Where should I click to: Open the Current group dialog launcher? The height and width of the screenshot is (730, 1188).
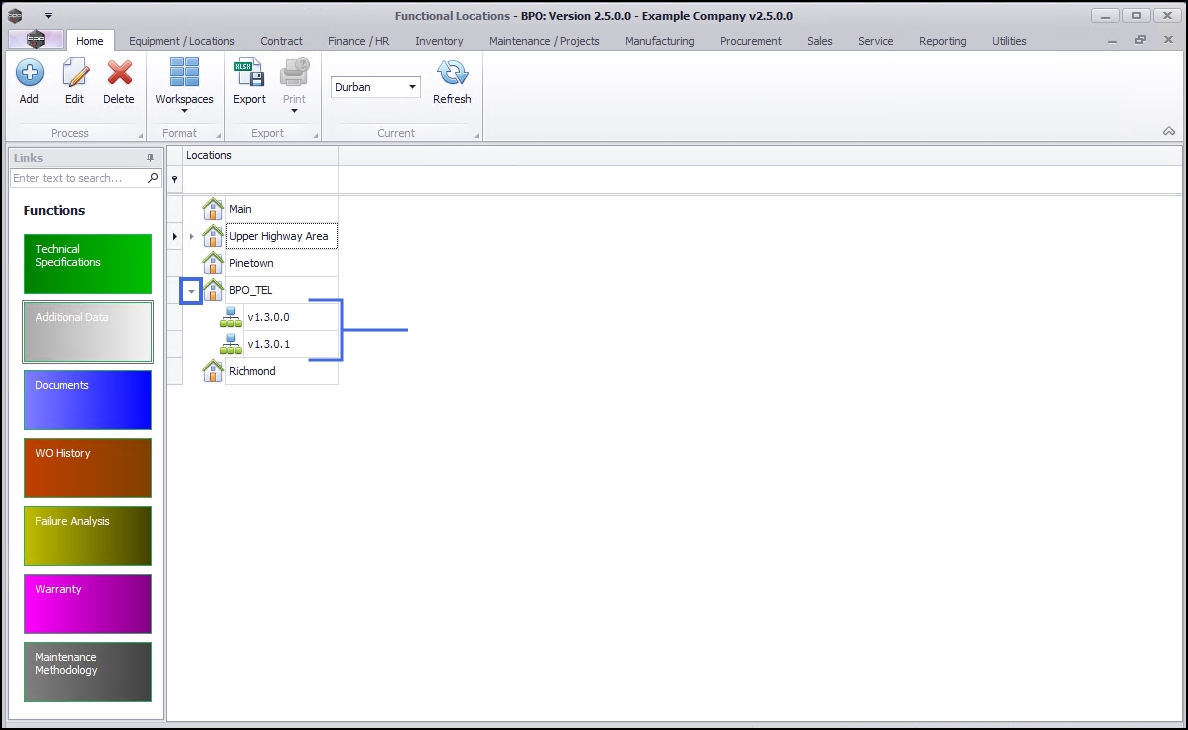pos(477,136)
